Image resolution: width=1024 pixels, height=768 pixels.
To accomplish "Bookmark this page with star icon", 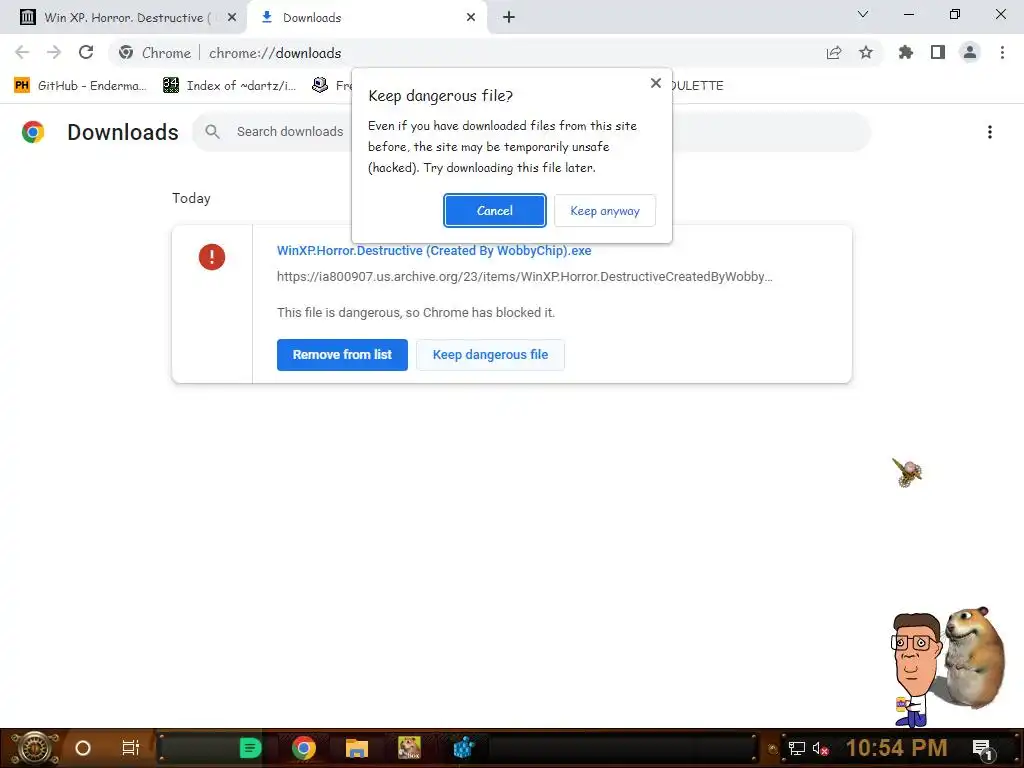I will pos(866,52).
